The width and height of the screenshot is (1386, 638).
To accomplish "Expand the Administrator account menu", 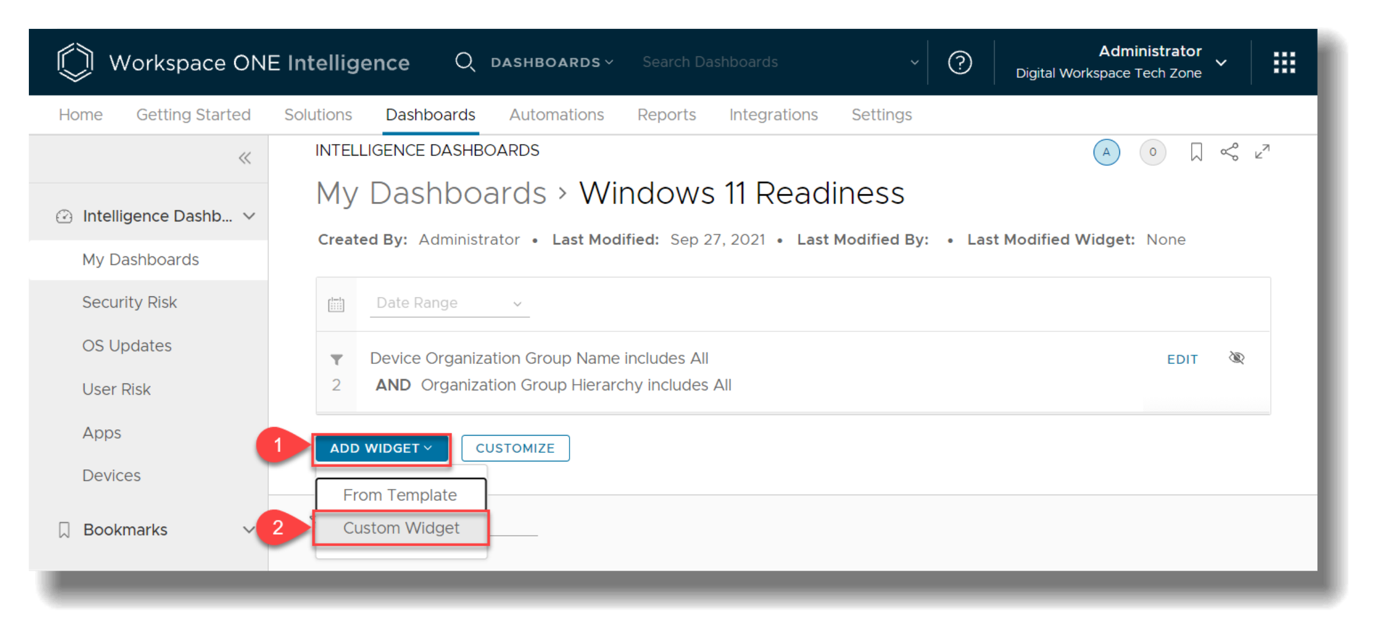I will (x=1221, y=62).
